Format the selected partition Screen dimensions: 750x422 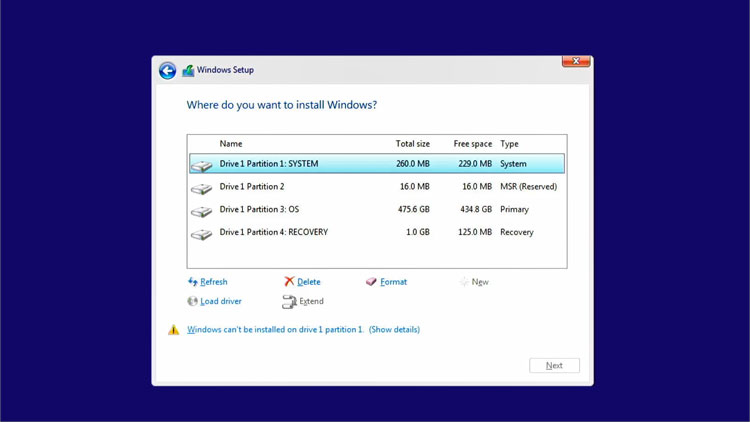coord(394,282)
